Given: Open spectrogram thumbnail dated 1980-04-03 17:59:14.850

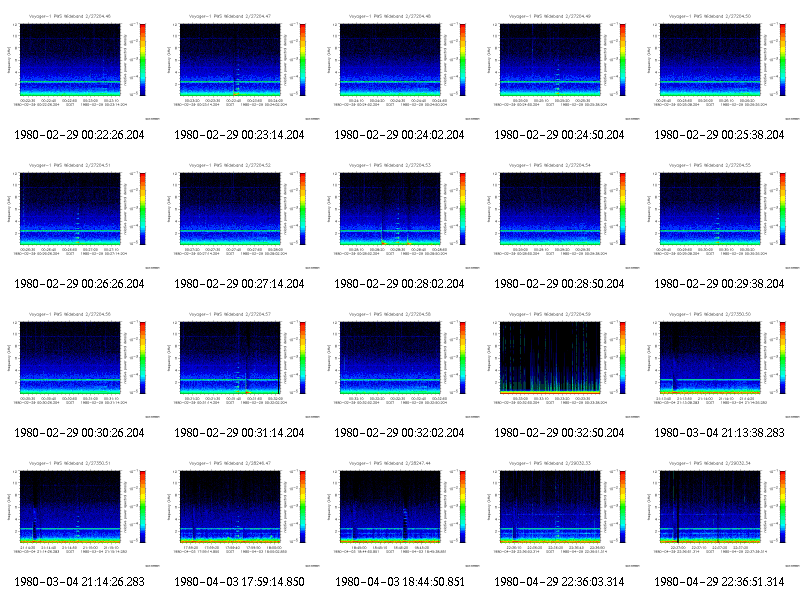Looking at the screenshot, I should (x=240, y=513).
